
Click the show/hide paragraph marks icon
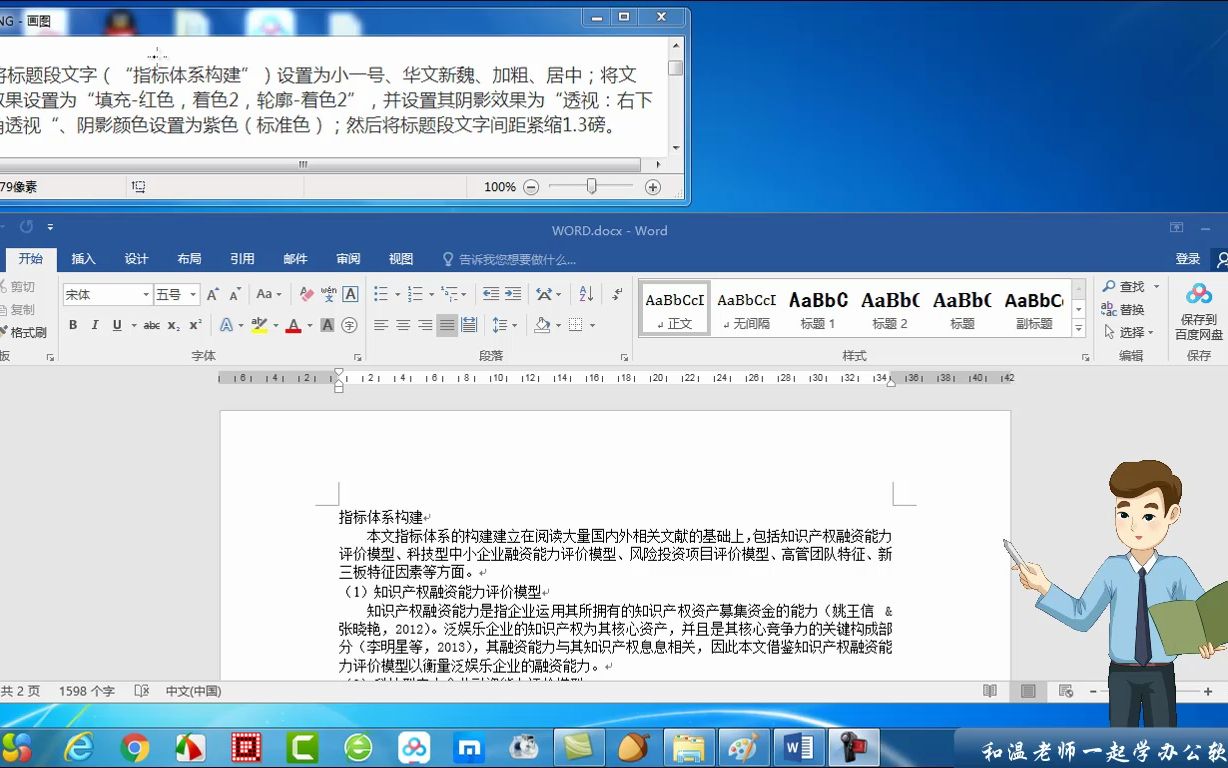[x=616, y=294]
